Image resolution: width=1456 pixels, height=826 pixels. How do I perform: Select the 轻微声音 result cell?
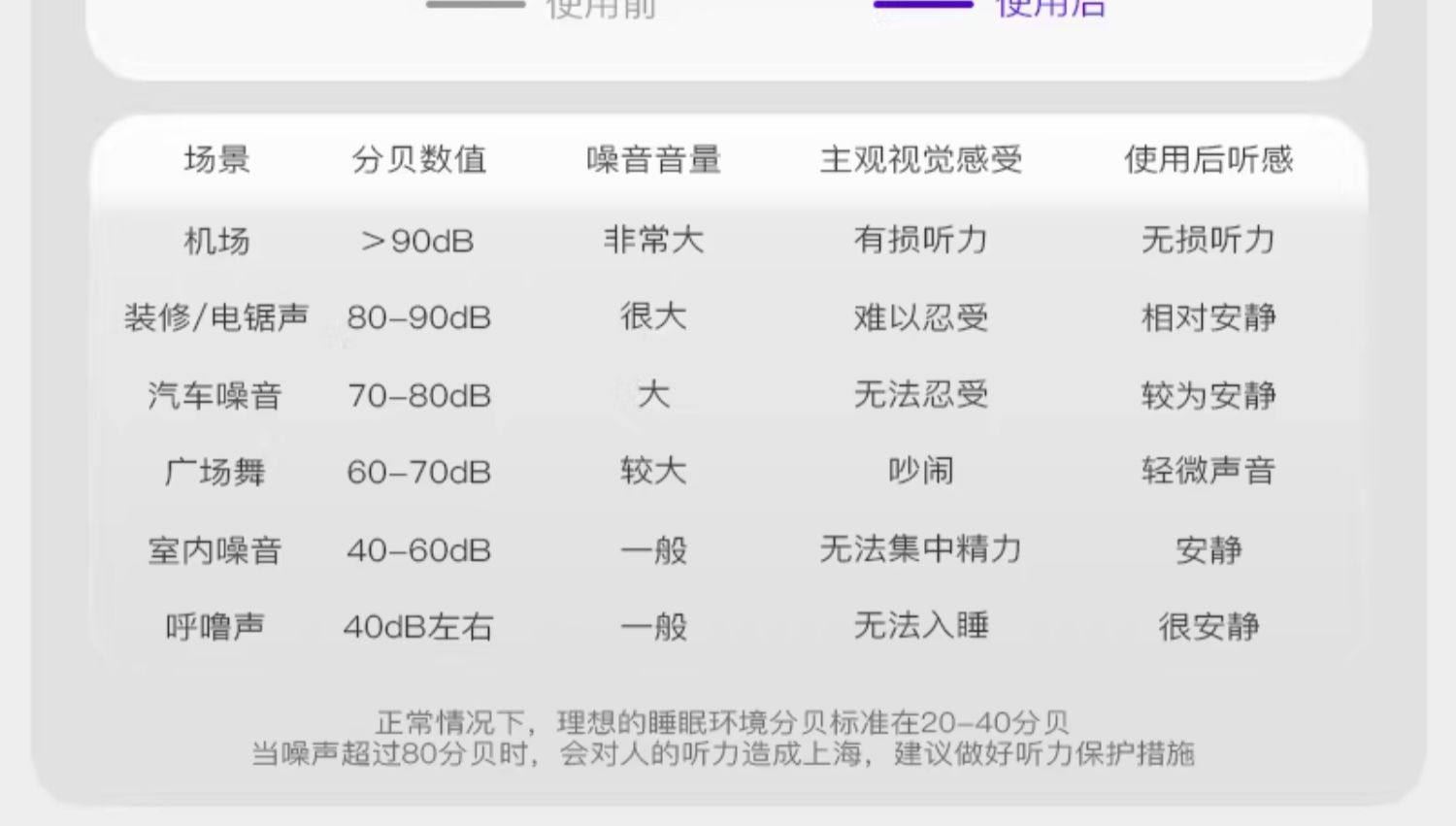click(1208, 472)
